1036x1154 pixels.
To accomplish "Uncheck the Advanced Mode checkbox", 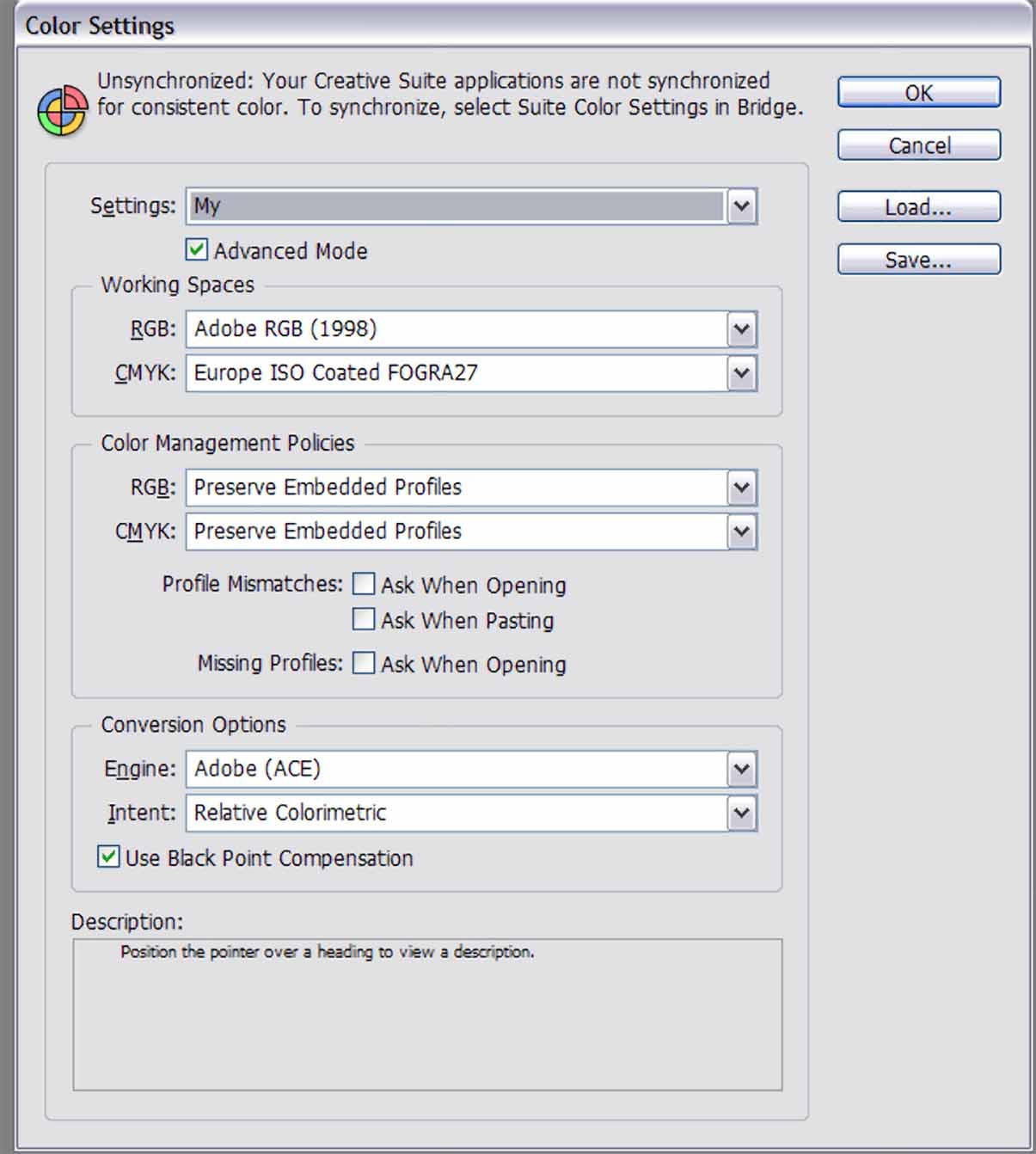I will point(197,250).
